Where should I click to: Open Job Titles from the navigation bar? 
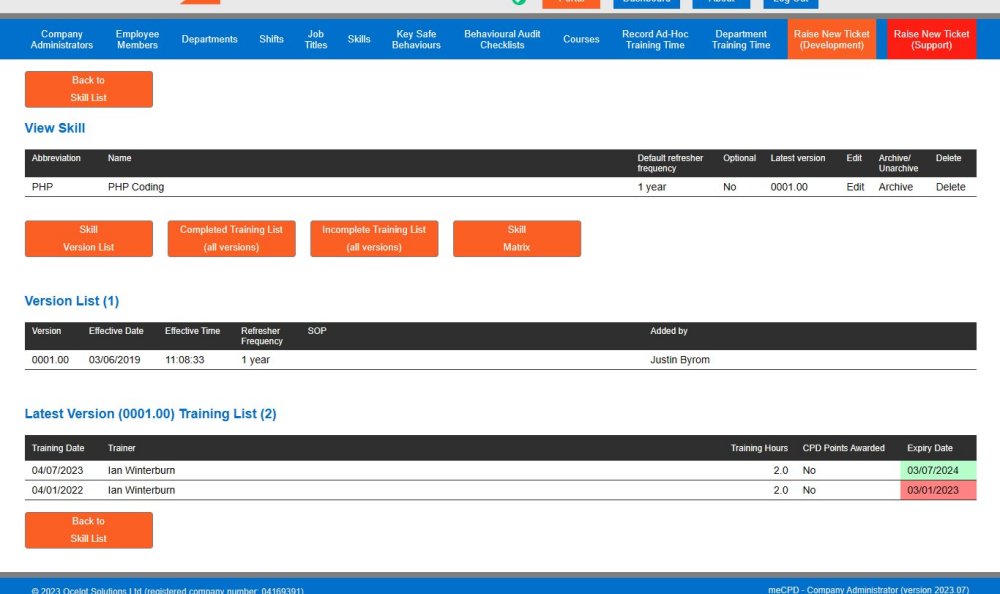pyautogui.click(x=316, y=40)
